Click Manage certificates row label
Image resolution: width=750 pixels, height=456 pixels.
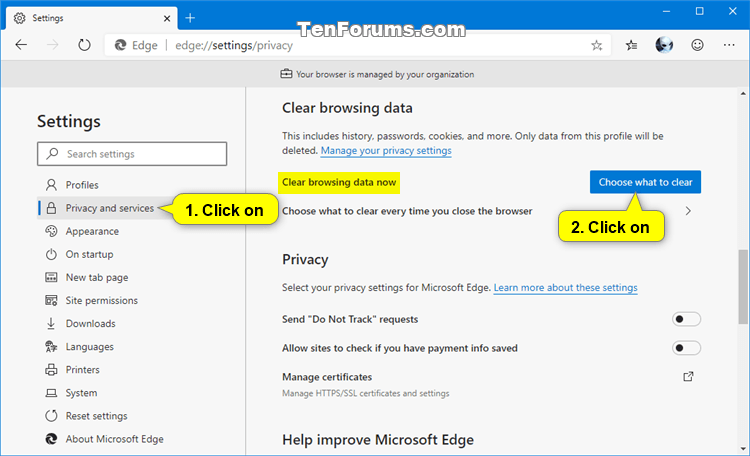pyautogui.click(x=327, y=377)
